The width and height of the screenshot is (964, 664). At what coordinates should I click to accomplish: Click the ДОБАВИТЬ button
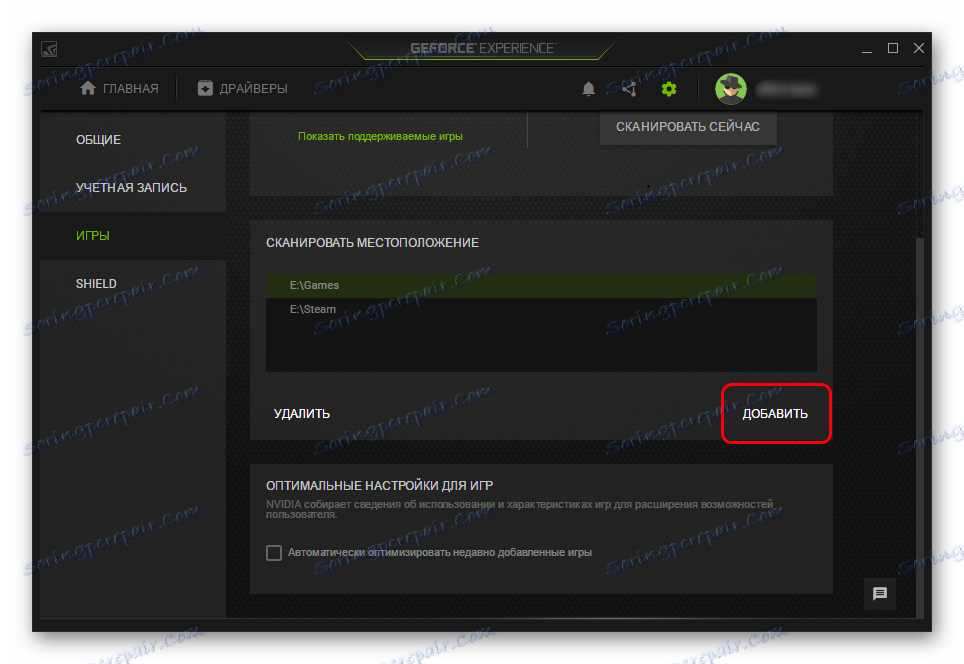(775, 414)
